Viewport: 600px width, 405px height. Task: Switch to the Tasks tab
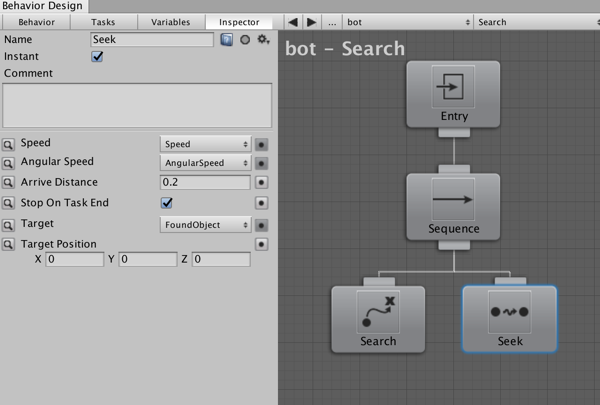pos(103,22)
